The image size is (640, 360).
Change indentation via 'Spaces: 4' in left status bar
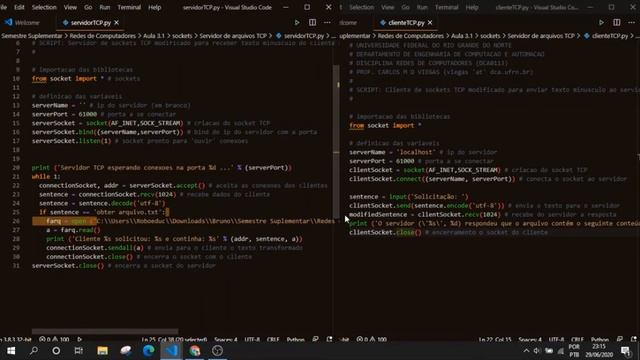226,340
